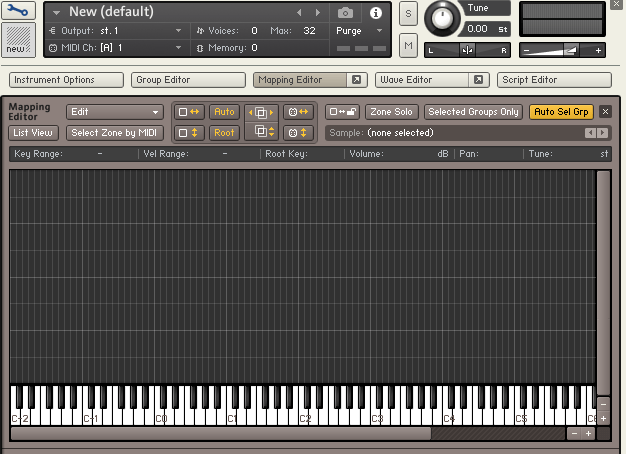Click the lock key tracking icon
The width and height of the screenshot is (626, 454).
pyautogui.click(x=343, y=112)
